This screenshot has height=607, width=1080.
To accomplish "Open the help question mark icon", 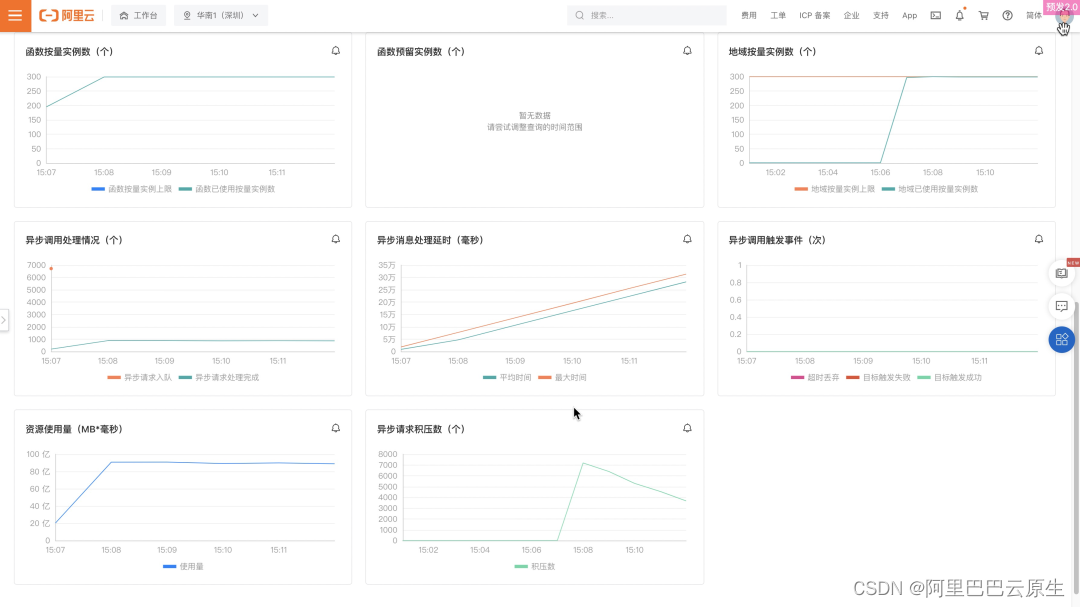I will (1008, 15).
